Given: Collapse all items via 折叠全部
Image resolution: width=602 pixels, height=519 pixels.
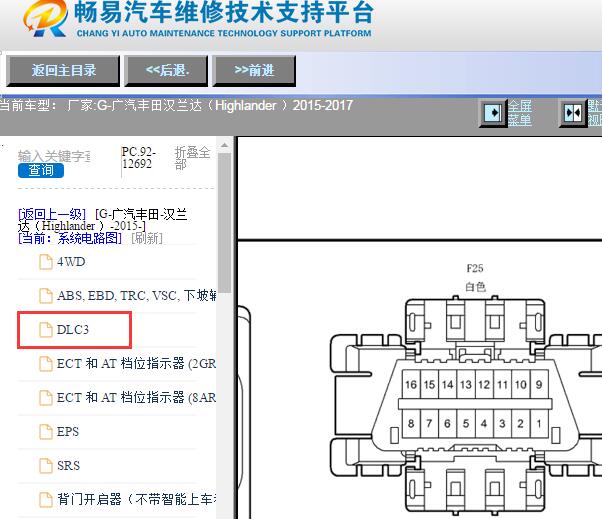Looking at the screenshot, I should (x=192, y=158).
